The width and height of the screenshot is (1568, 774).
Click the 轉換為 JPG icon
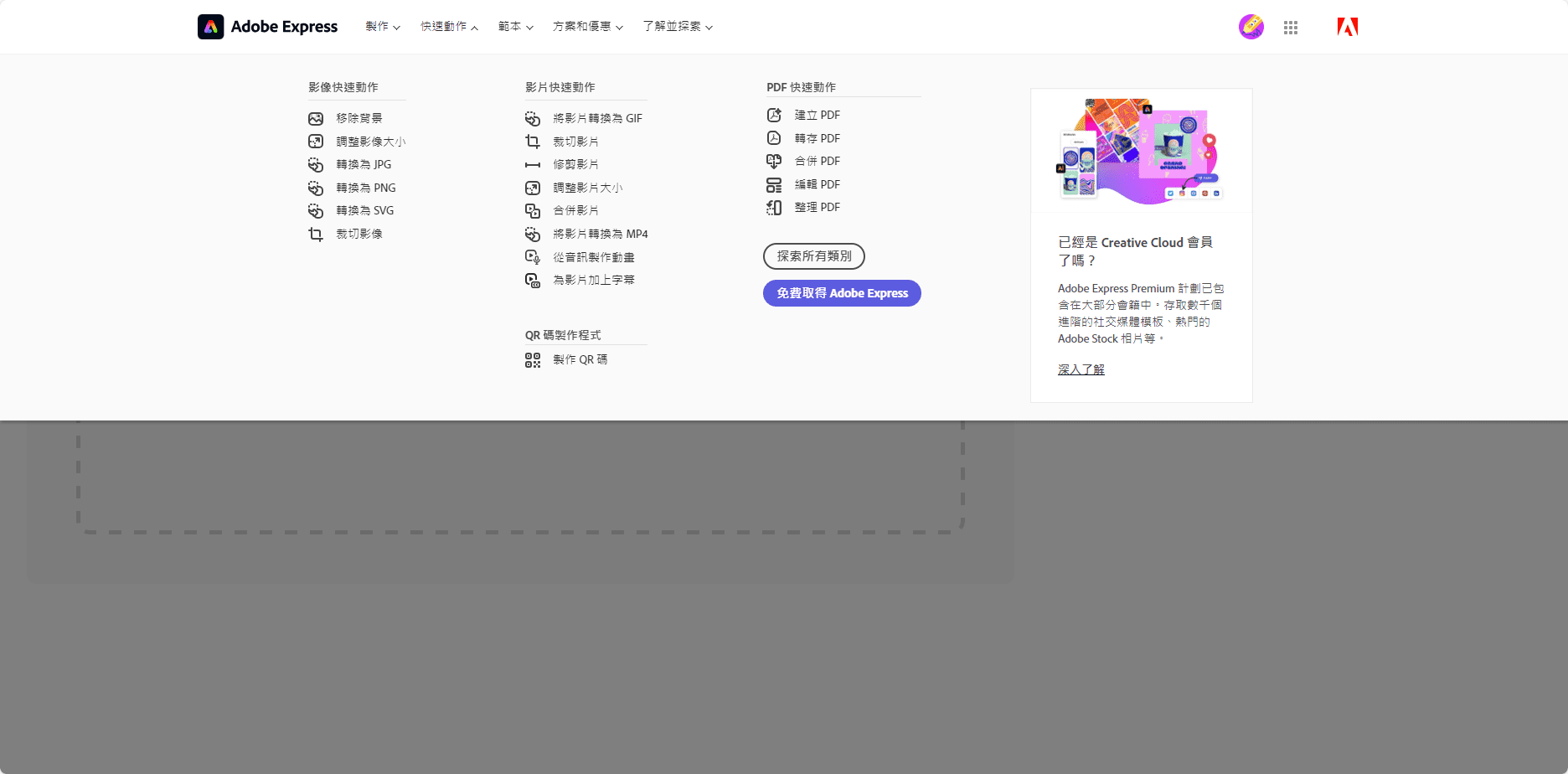(x=316, y=165)
